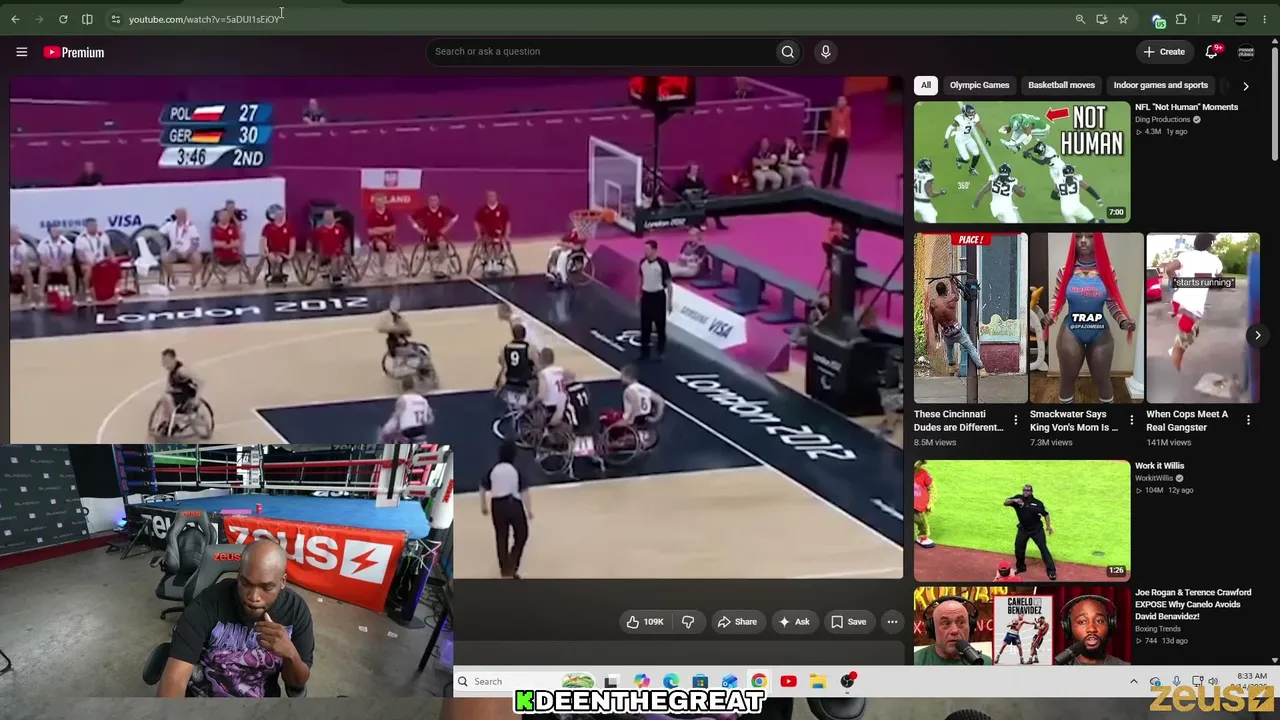1280x720 pixels.
Task: Save the video to a playlist
Action: pyautogui.click(x=849, y=622)
